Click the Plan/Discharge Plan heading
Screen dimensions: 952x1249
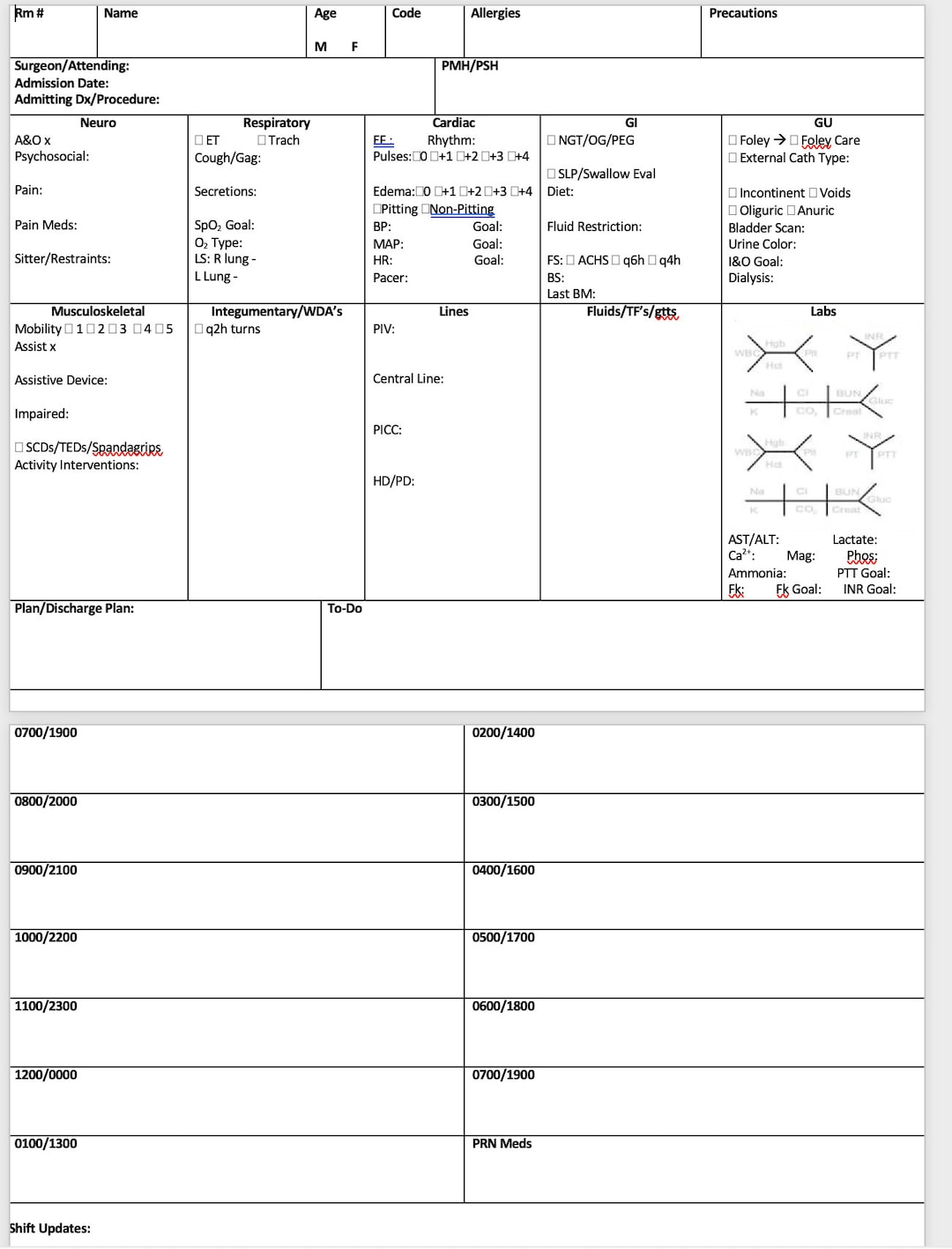click(x=73, y=607)
